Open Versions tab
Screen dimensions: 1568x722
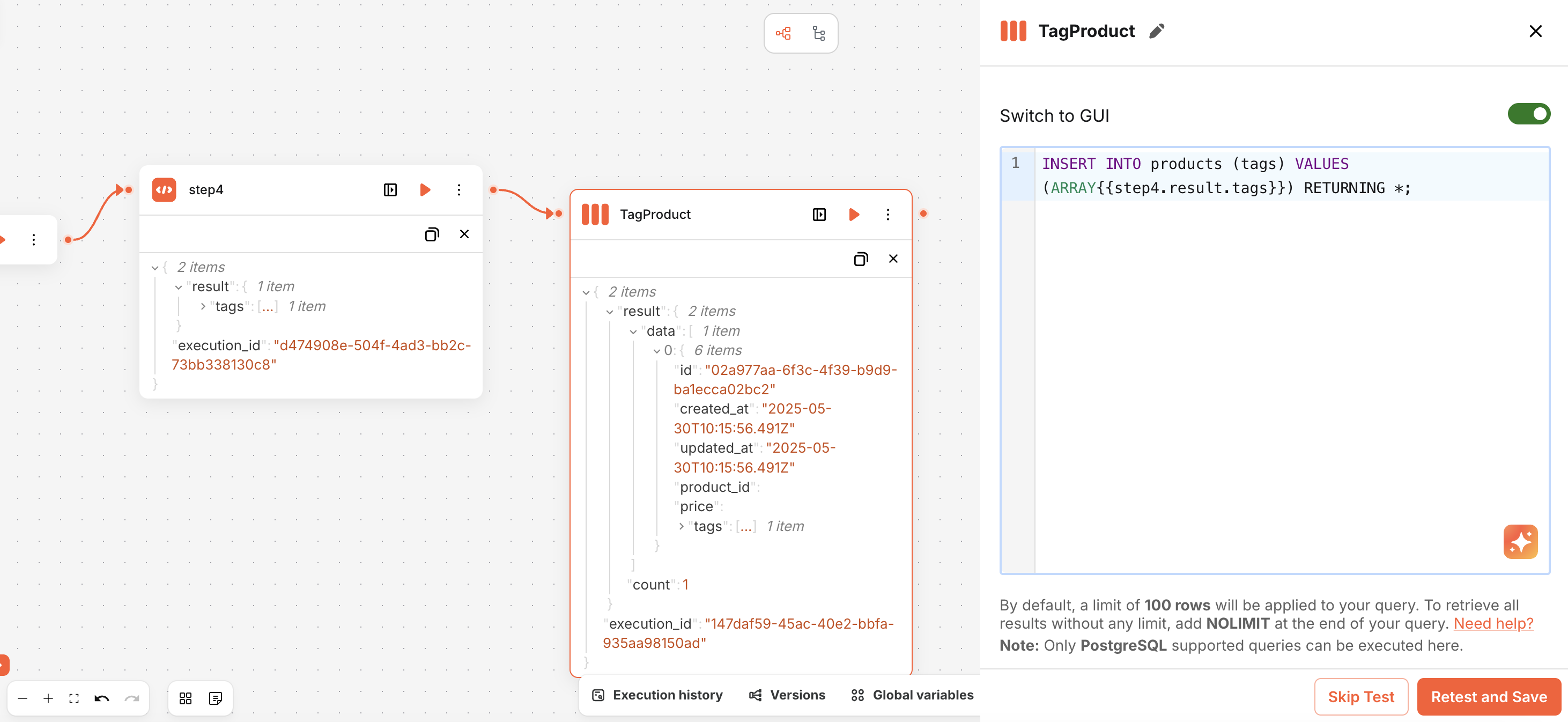coord(787,695)
